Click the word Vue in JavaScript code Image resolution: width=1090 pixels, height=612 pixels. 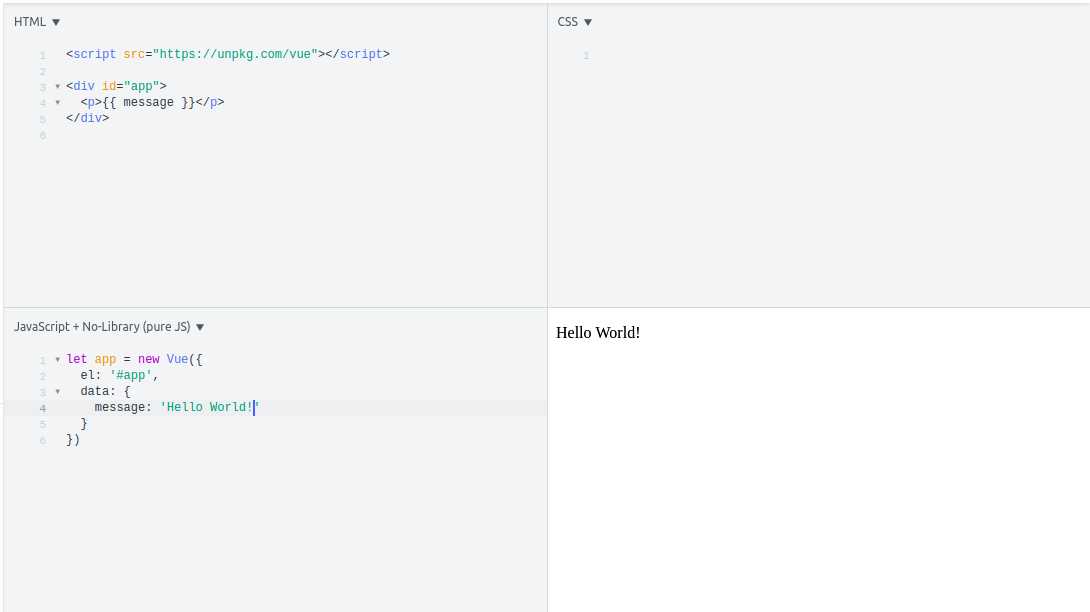(177, 360)
